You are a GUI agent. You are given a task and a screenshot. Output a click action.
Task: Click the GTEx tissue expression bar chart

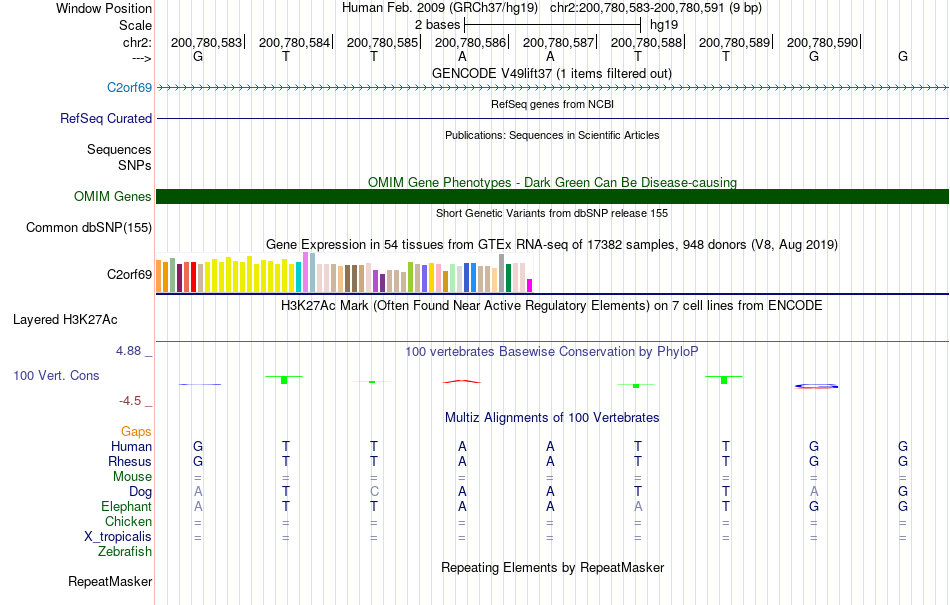344,273
